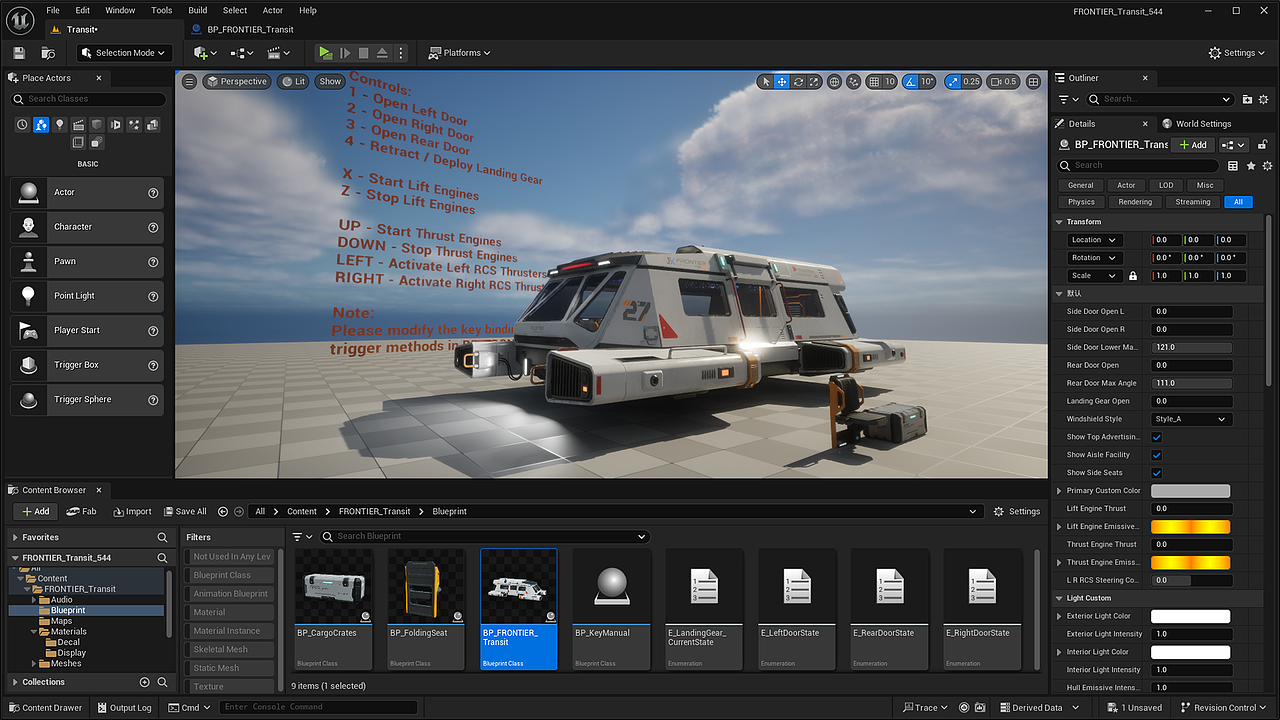Click the console command input field

coord(318,708)
